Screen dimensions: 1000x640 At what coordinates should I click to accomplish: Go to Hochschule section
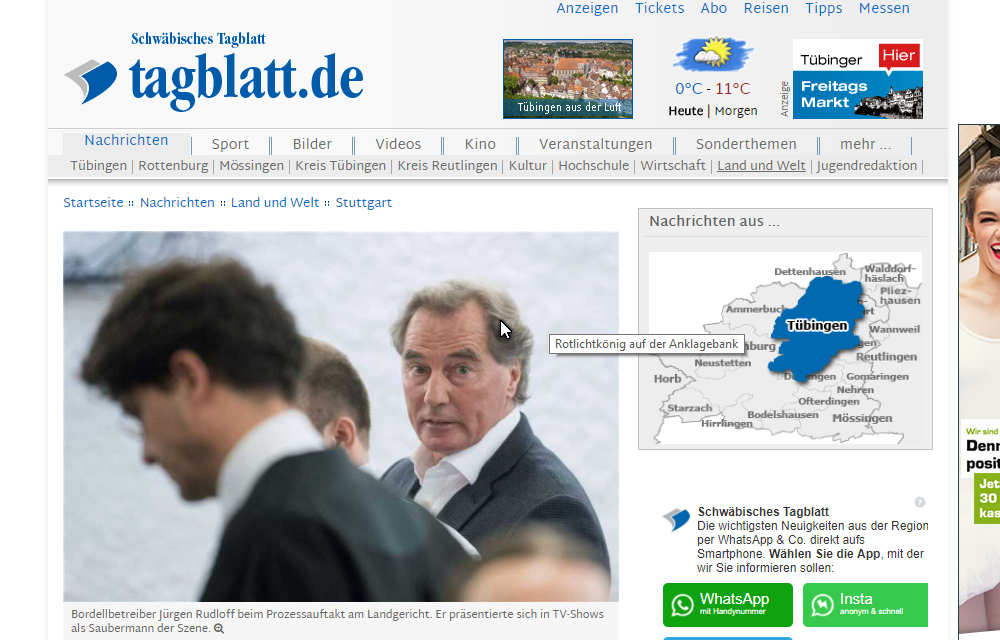[594, 166]
